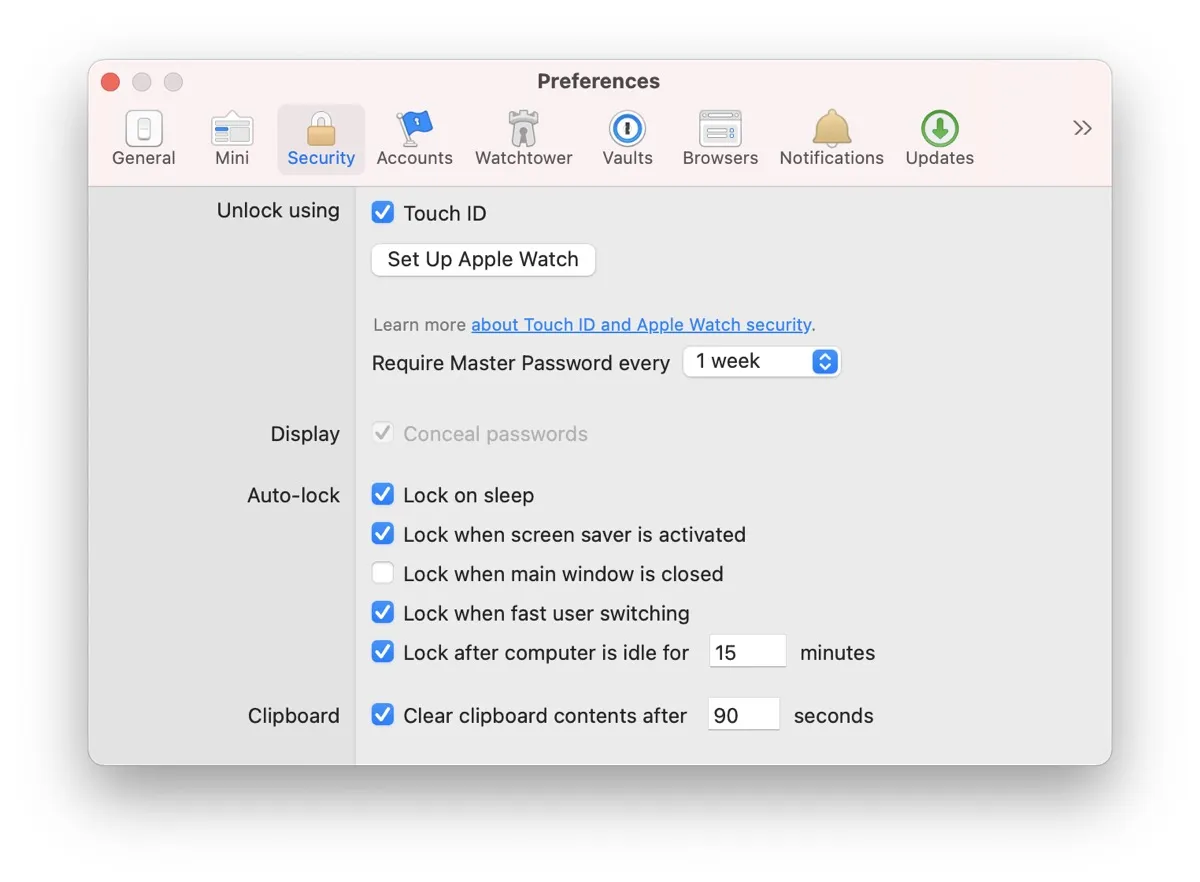Select the Security padlock icon
Screen dimensions: 1200x882
[320, 135]
